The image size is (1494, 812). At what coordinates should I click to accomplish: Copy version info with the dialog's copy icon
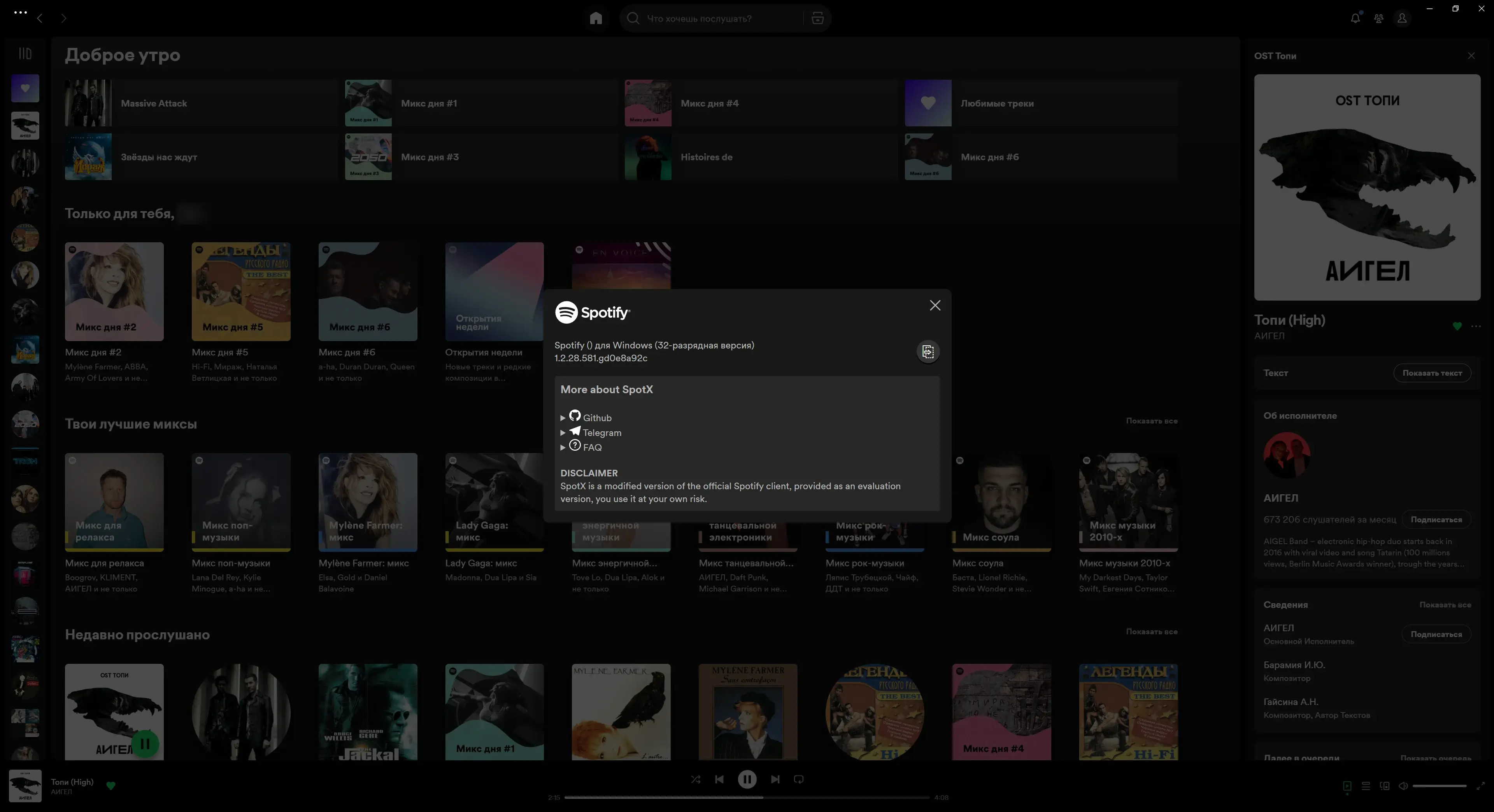point(928,351)
